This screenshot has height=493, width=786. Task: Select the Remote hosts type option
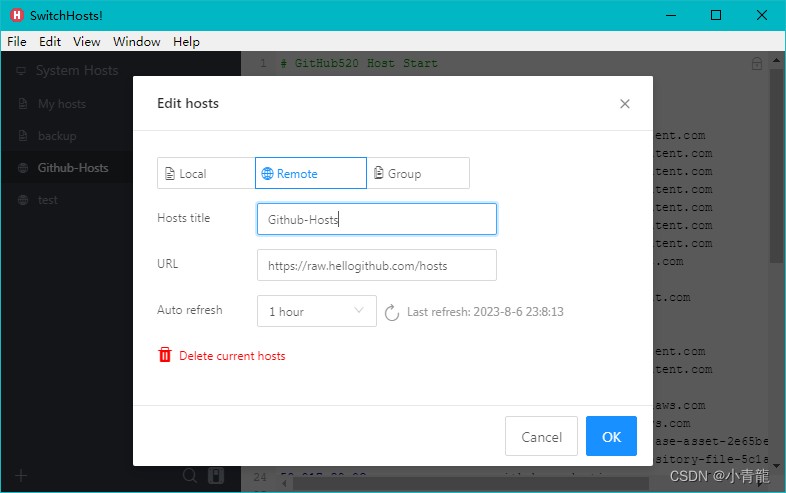click(x=311, y=173)
